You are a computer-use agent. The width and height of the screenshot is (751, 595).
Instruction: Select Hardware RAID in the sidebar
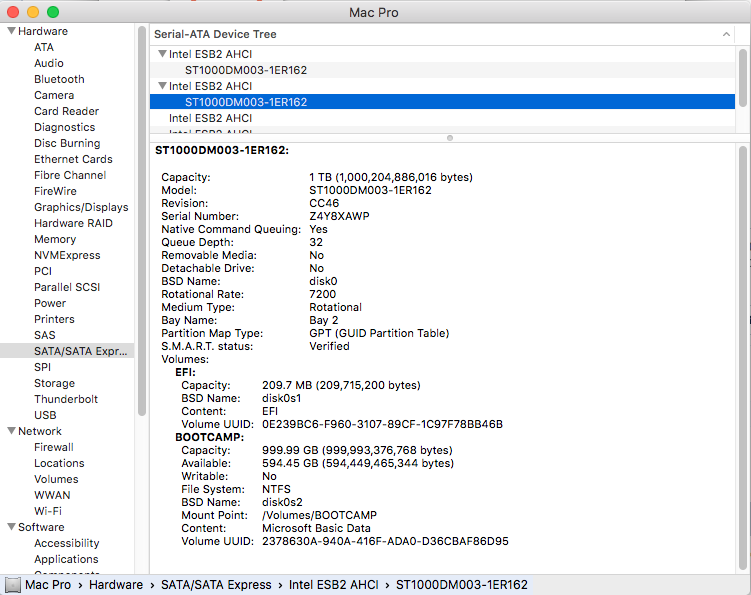click(73, 223)
